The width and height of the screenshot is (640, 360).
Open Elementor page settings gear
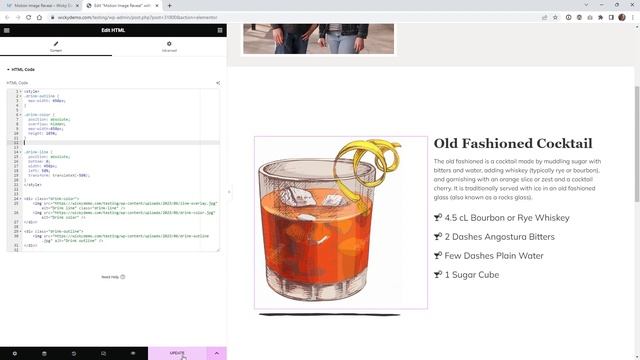[x=15, y=353]
